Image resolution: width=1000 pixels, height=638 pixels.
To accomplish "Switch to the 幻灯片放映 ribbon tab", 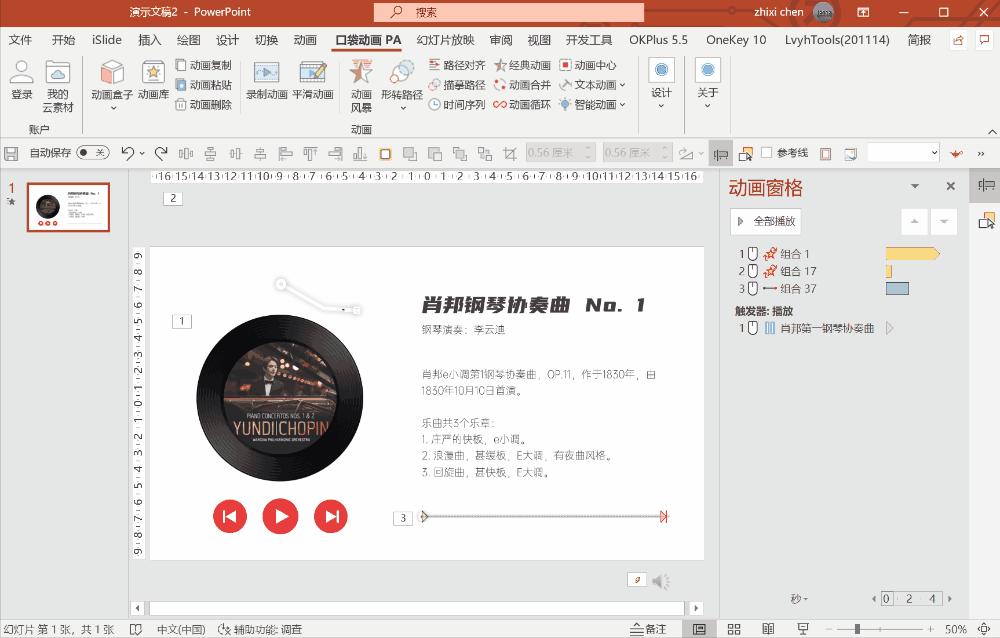I will [x=445, y=40].
